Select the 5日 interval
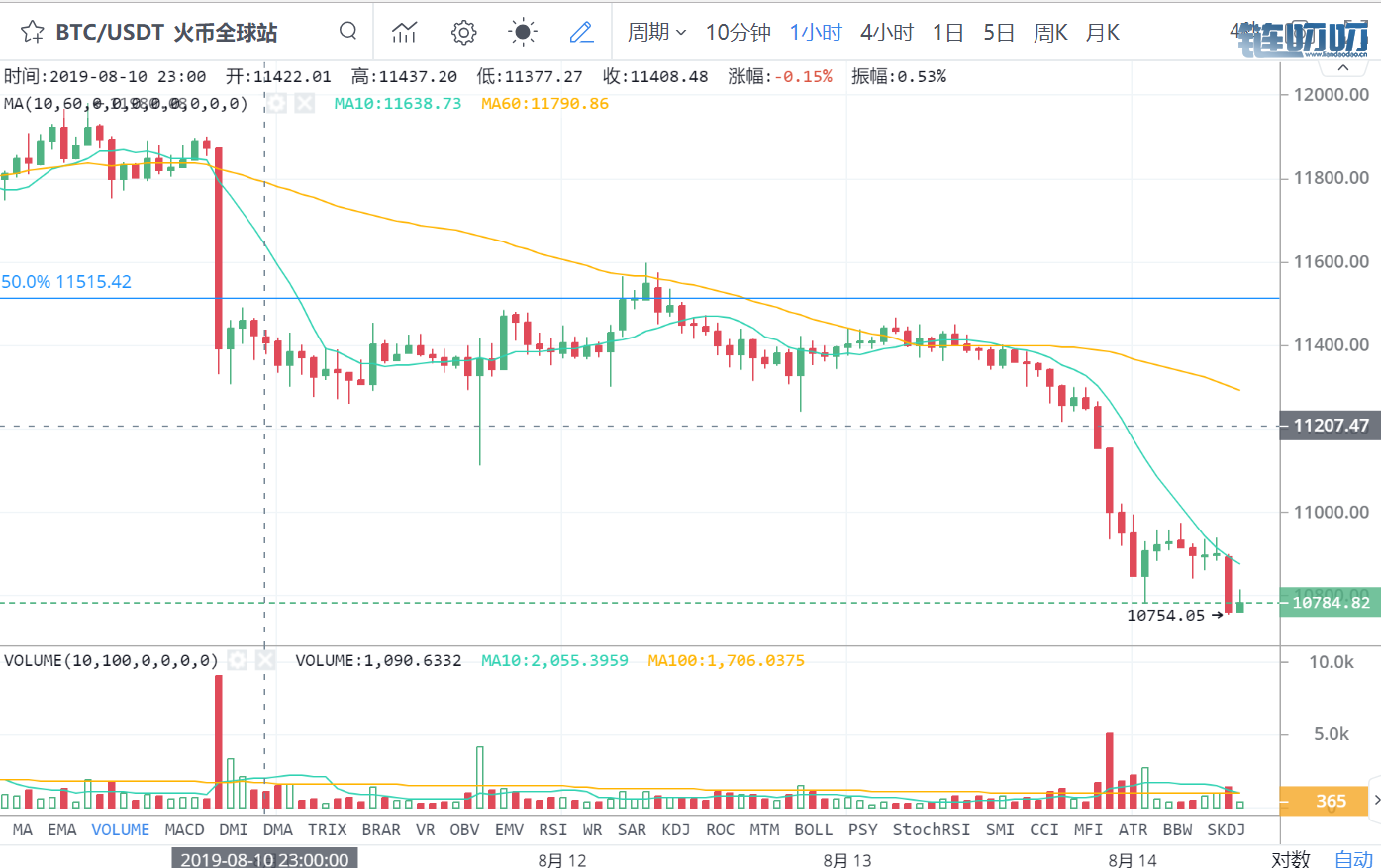Image resolution: width=1381 pixels, height=868 pixels. click(999, 32)
